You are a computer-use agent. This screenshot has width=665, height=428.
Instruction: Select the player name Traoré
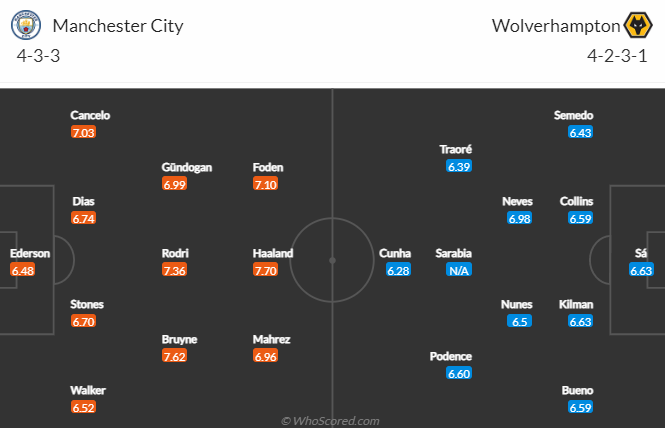(455, 149)
